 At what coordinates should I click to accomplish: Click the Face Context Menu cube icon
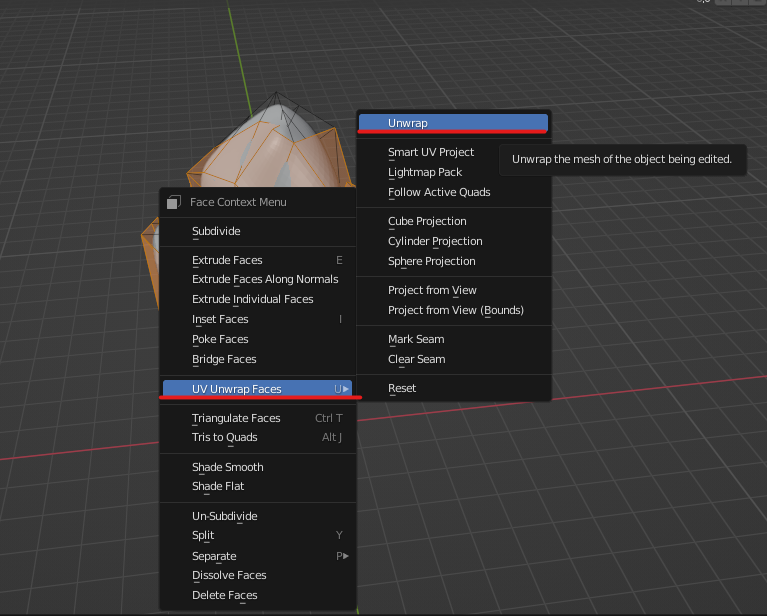(174, 202)
